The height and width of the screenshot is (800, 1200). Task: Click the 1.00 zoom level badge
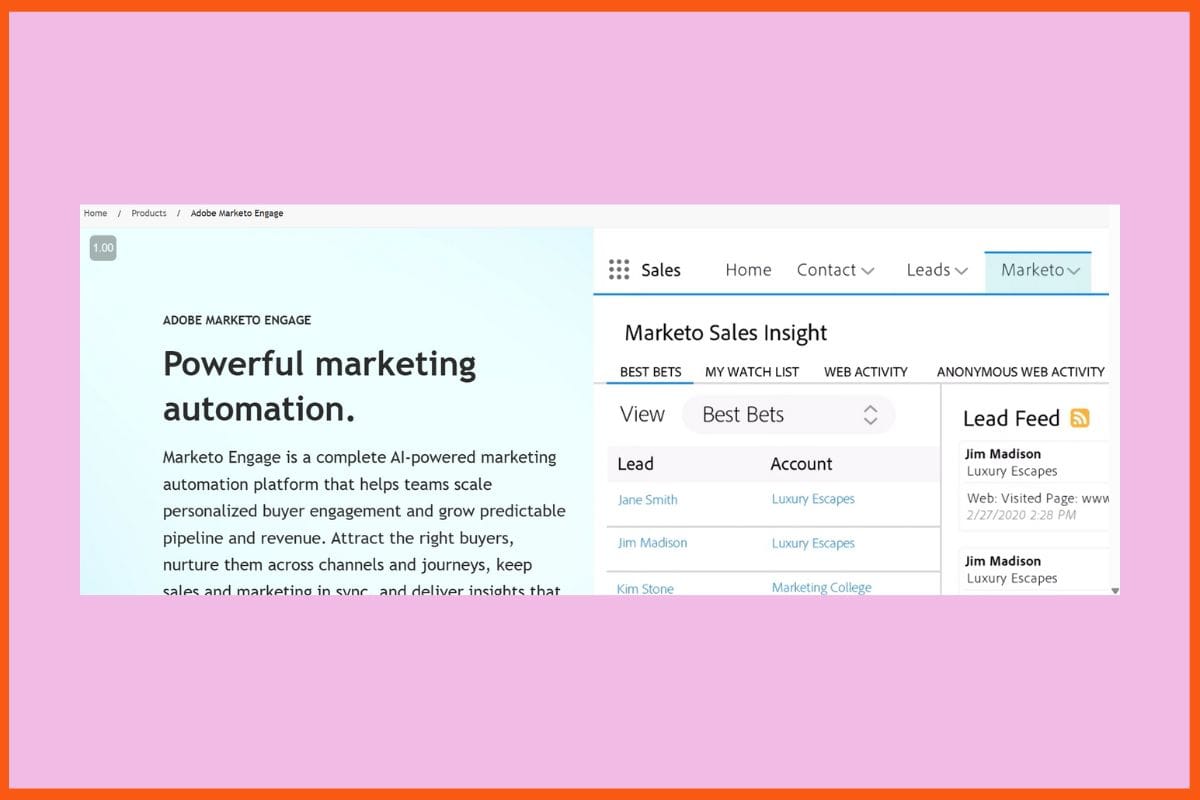coord(102,246)
